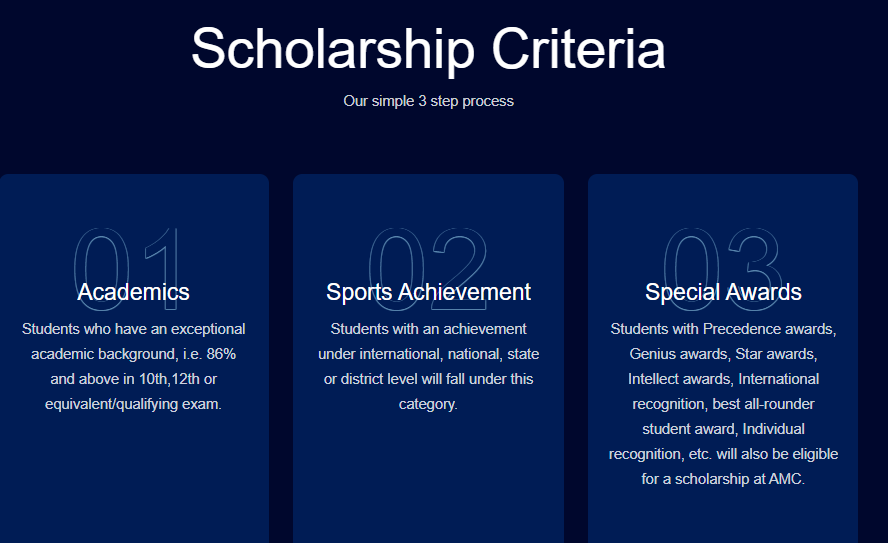The height and width of the screenshot is (543, 888).
Task: Click the 'Students with Precedence awards' line
Action: 723,329
